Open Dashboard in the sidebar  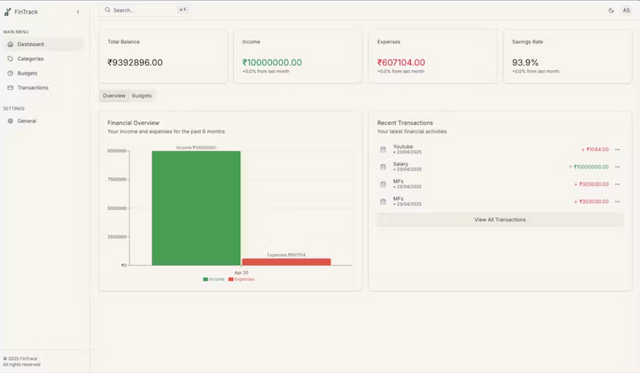pos(43,44)
